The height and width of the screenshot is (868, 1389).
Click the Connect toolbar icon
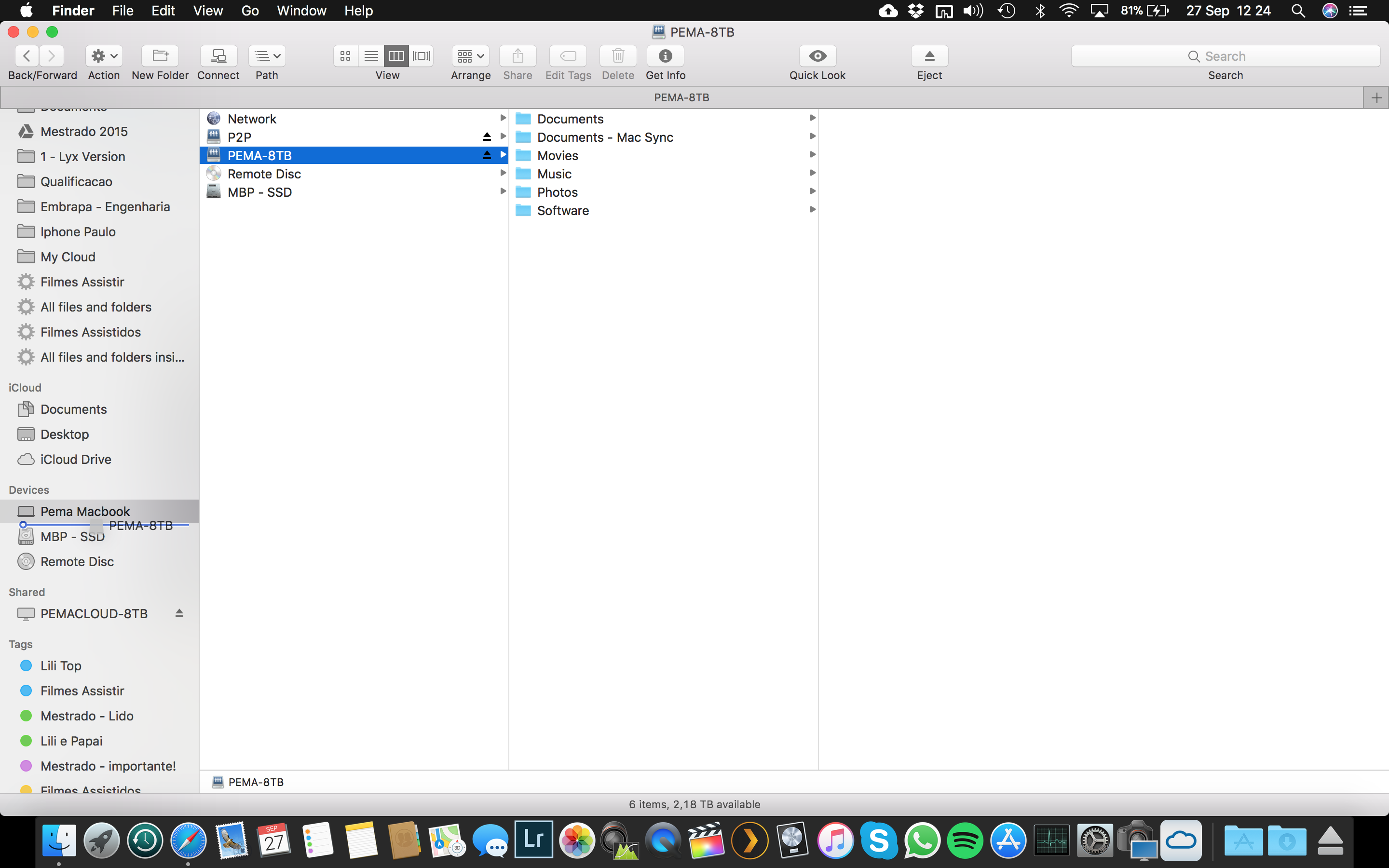218,55
